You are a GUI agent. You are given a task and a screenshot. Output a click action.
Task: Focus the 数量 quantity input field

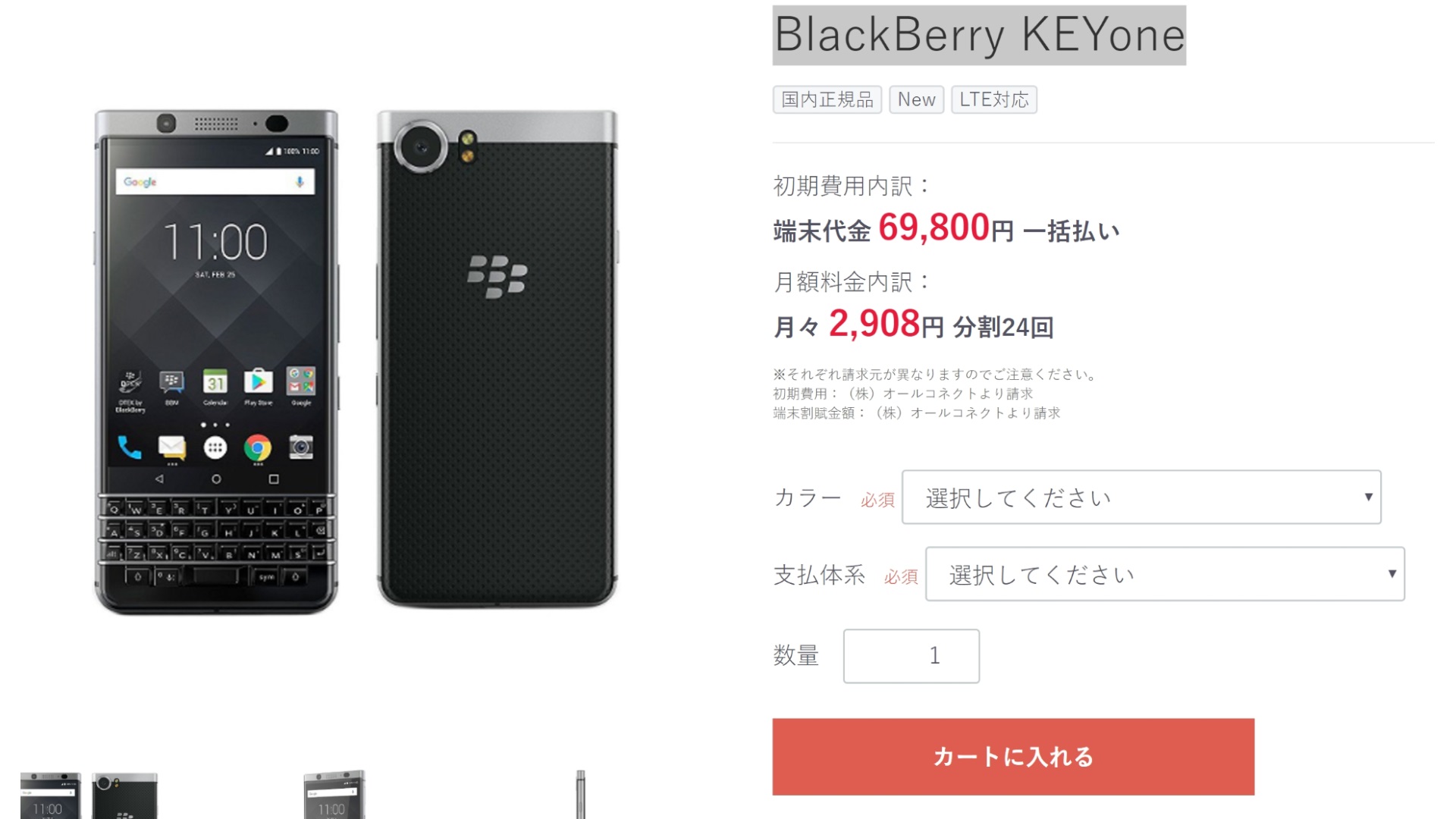(x=912, y=656)
